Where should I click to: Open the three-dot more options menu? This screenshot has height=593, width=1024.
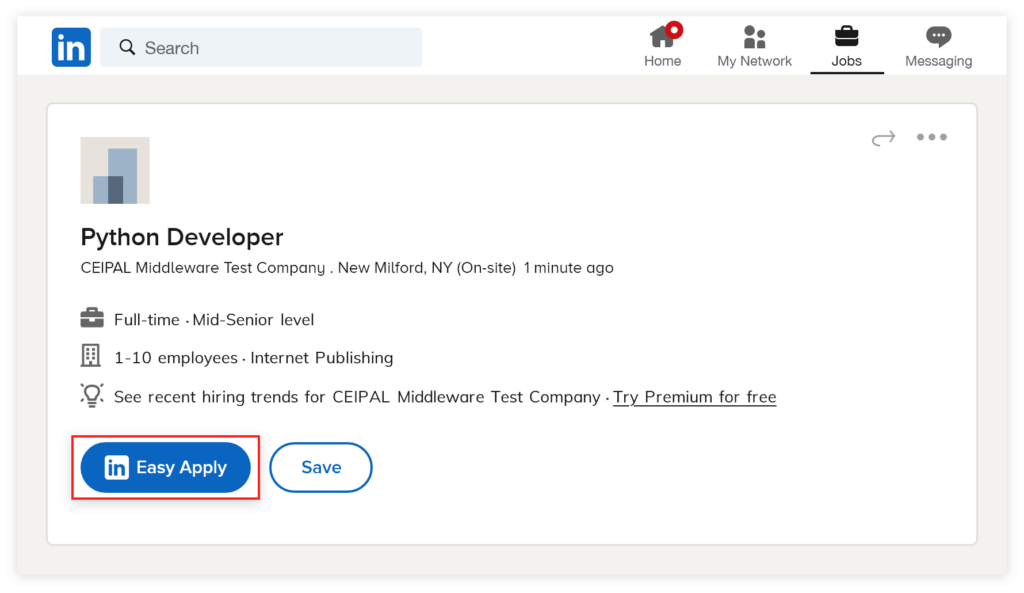point(931,137)
